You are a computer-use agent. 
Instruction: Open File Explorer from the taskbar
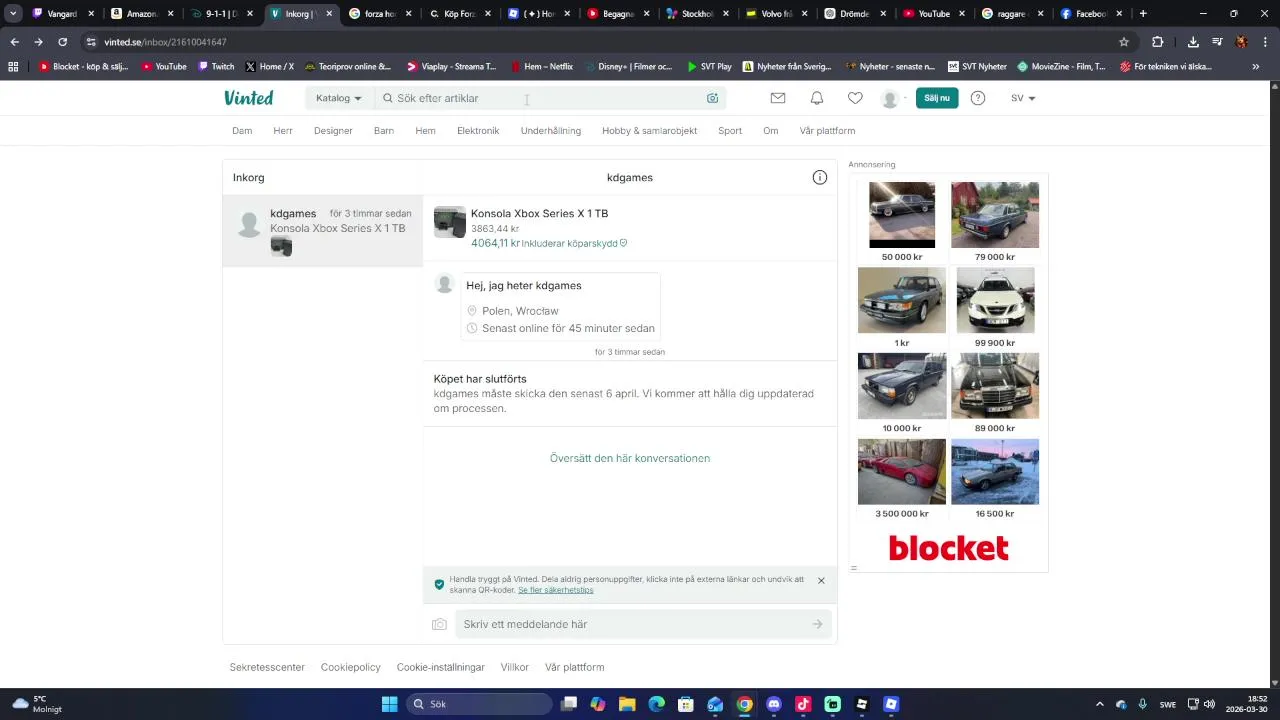pyautogui.click(x=627, y=704)
